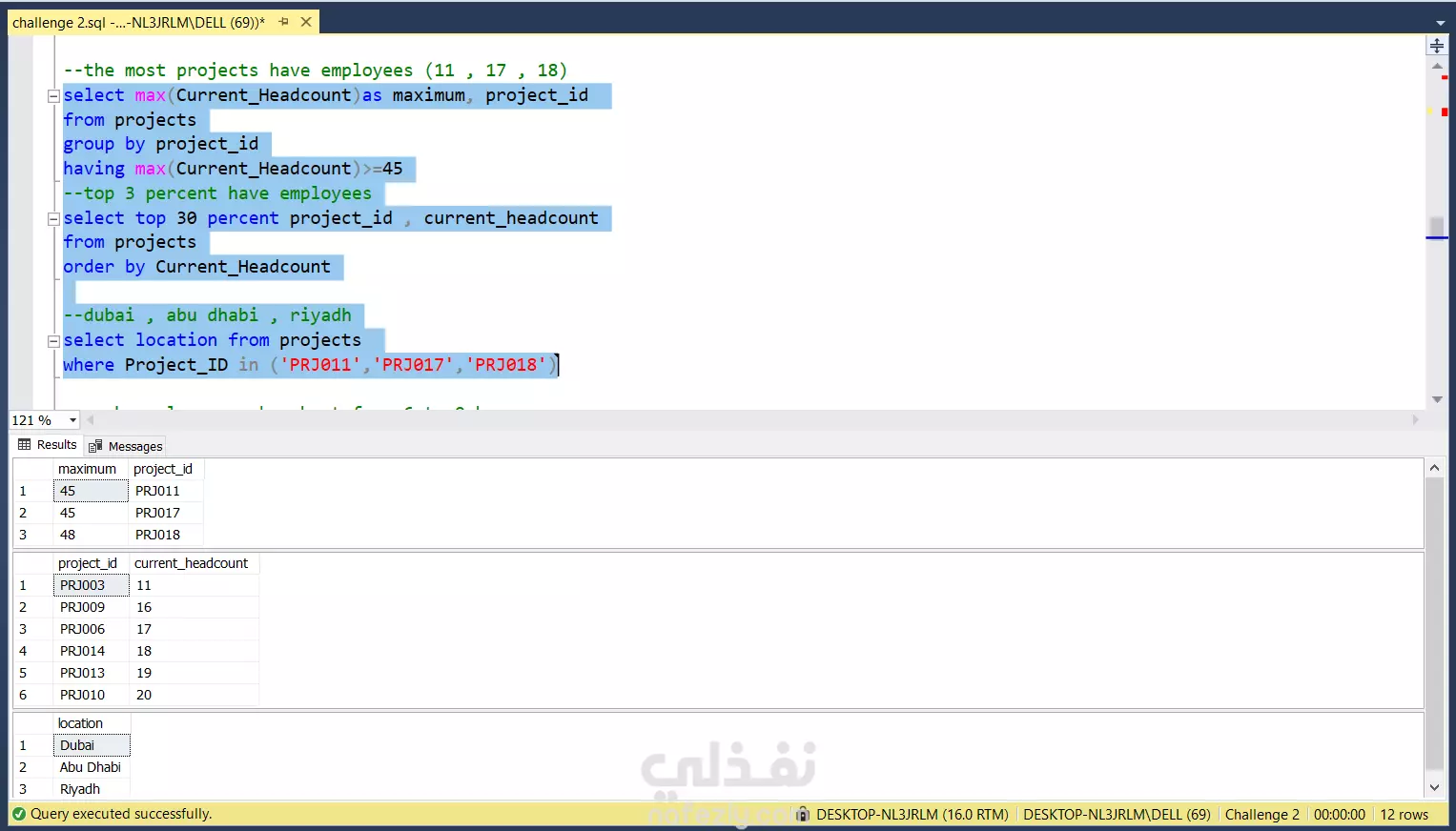Viewport: 1456px width, 831px height.
Task: Click headcount value 19 for PRJ013
Action: [194, 673]
